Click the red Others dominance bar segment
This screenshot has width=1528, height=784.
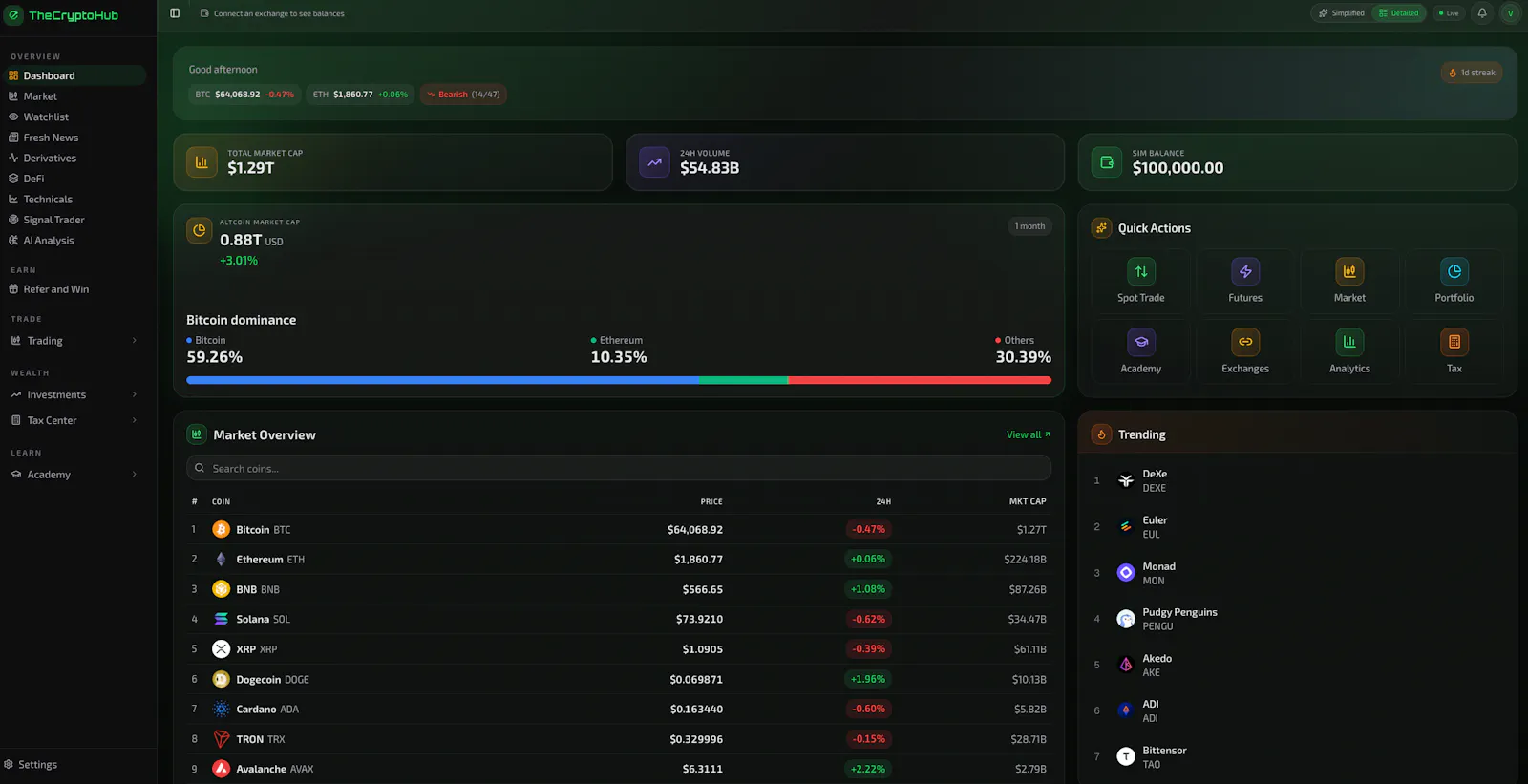[x=920, y=380]
